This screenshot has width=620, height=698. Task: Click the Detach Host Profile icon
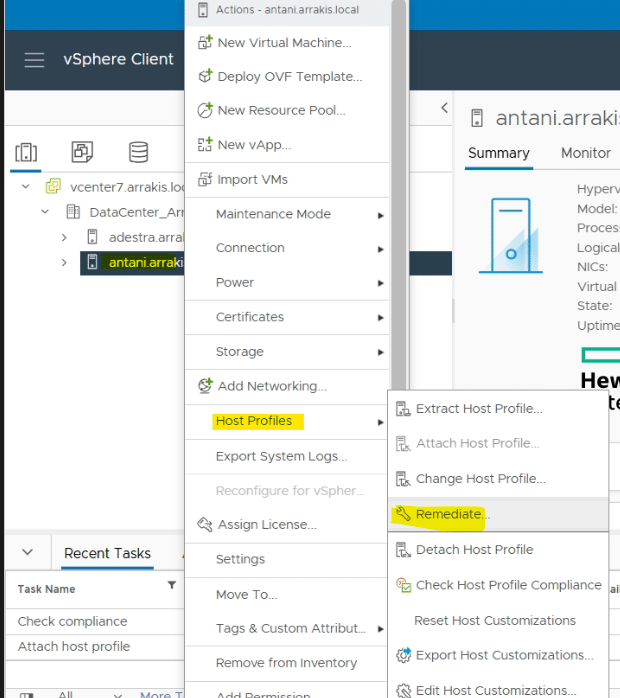pyautogui.click(x=403, y=549)
